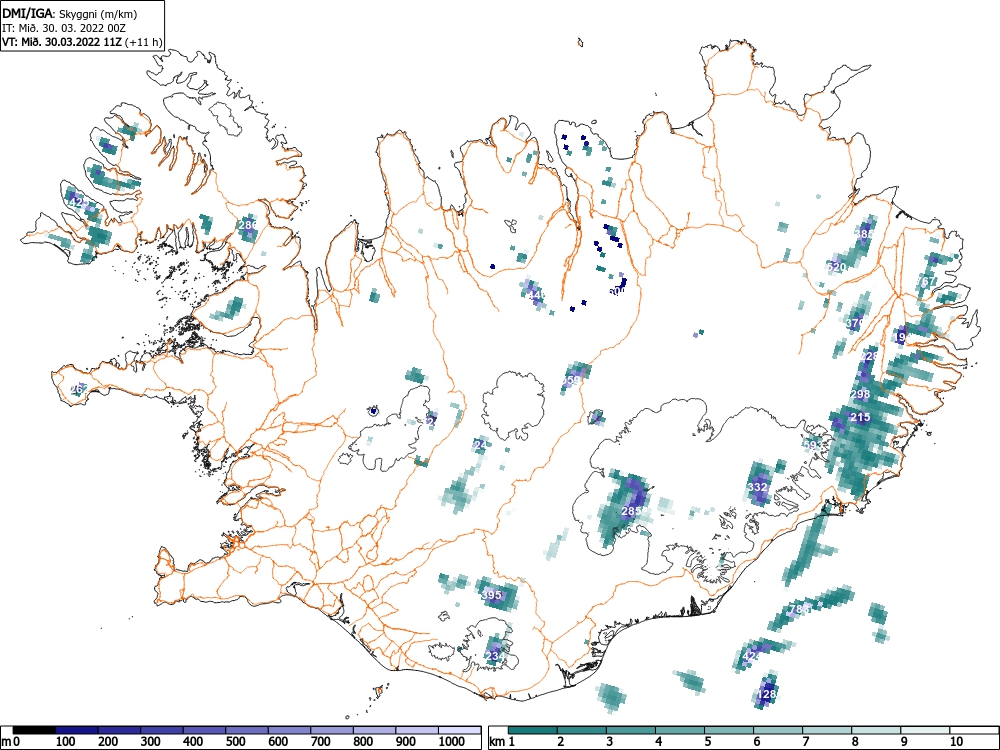1000x750 pixels.
Task: Click the map value label "234"
Action: [x=495, y=656]
